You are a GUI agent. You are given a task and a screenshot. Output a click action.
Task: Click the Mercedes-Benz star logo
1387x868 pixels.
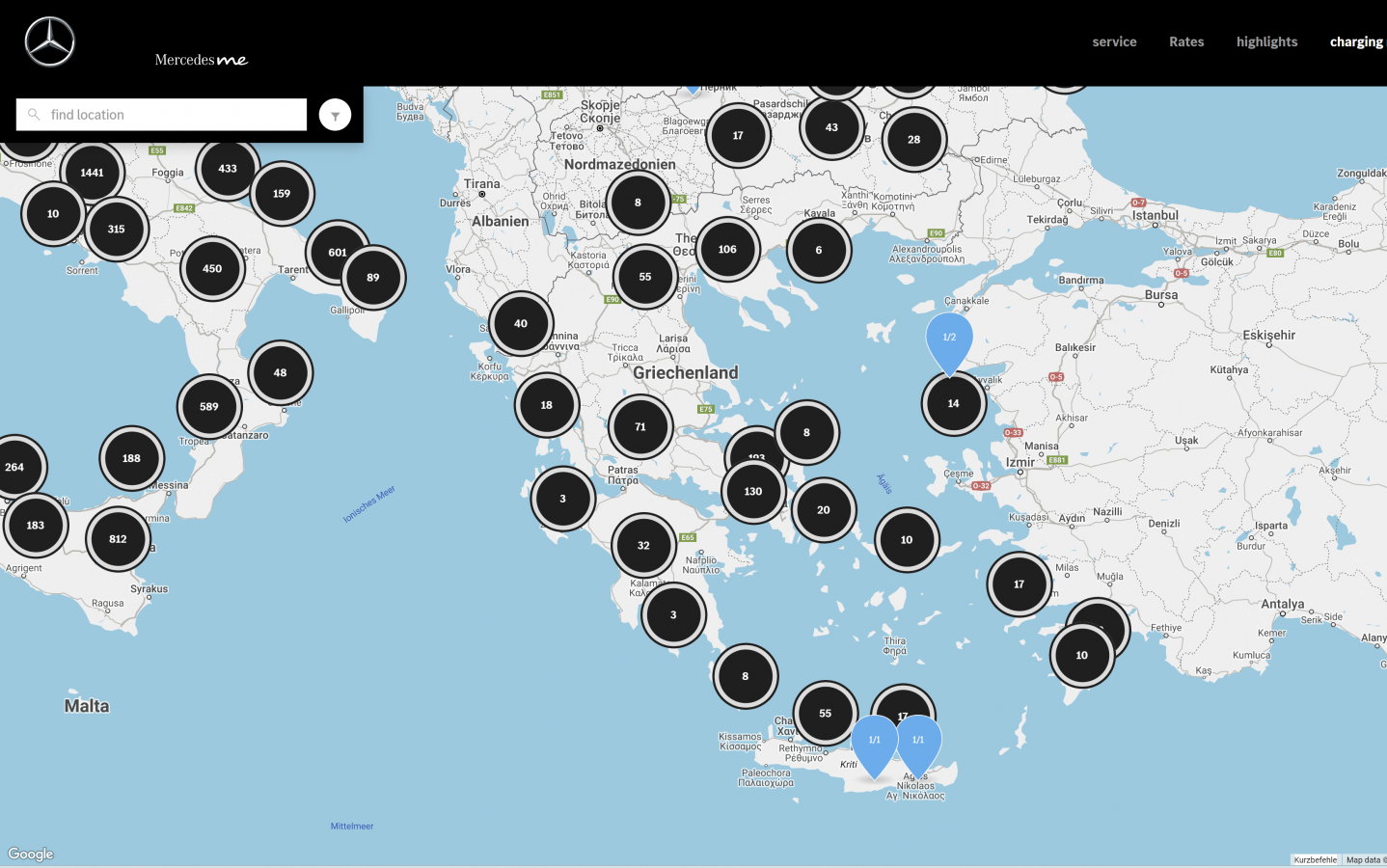49,42
